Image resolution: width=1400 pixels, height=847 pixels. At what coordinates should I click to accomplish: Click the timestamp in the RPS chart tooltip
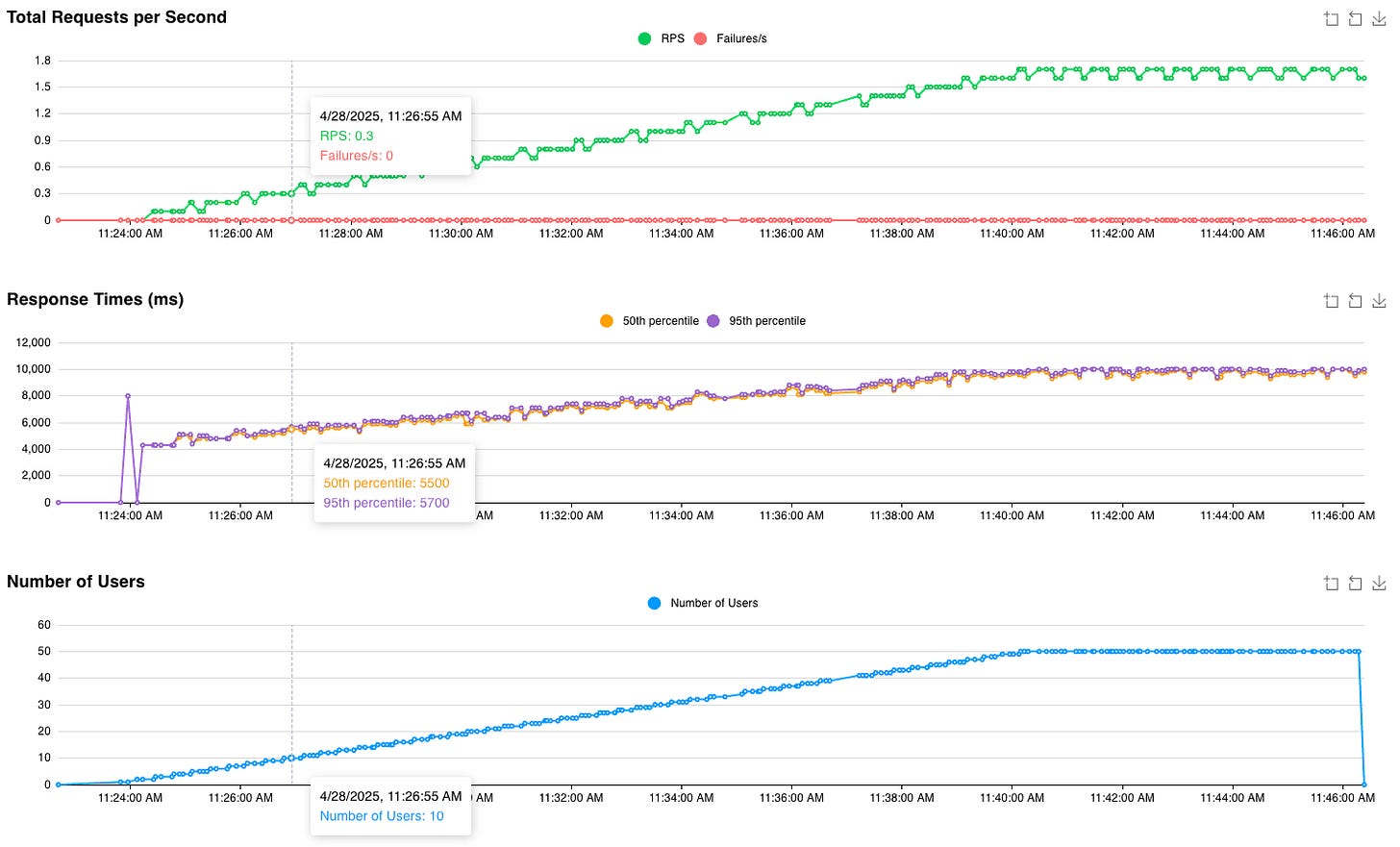coord(390,116)
